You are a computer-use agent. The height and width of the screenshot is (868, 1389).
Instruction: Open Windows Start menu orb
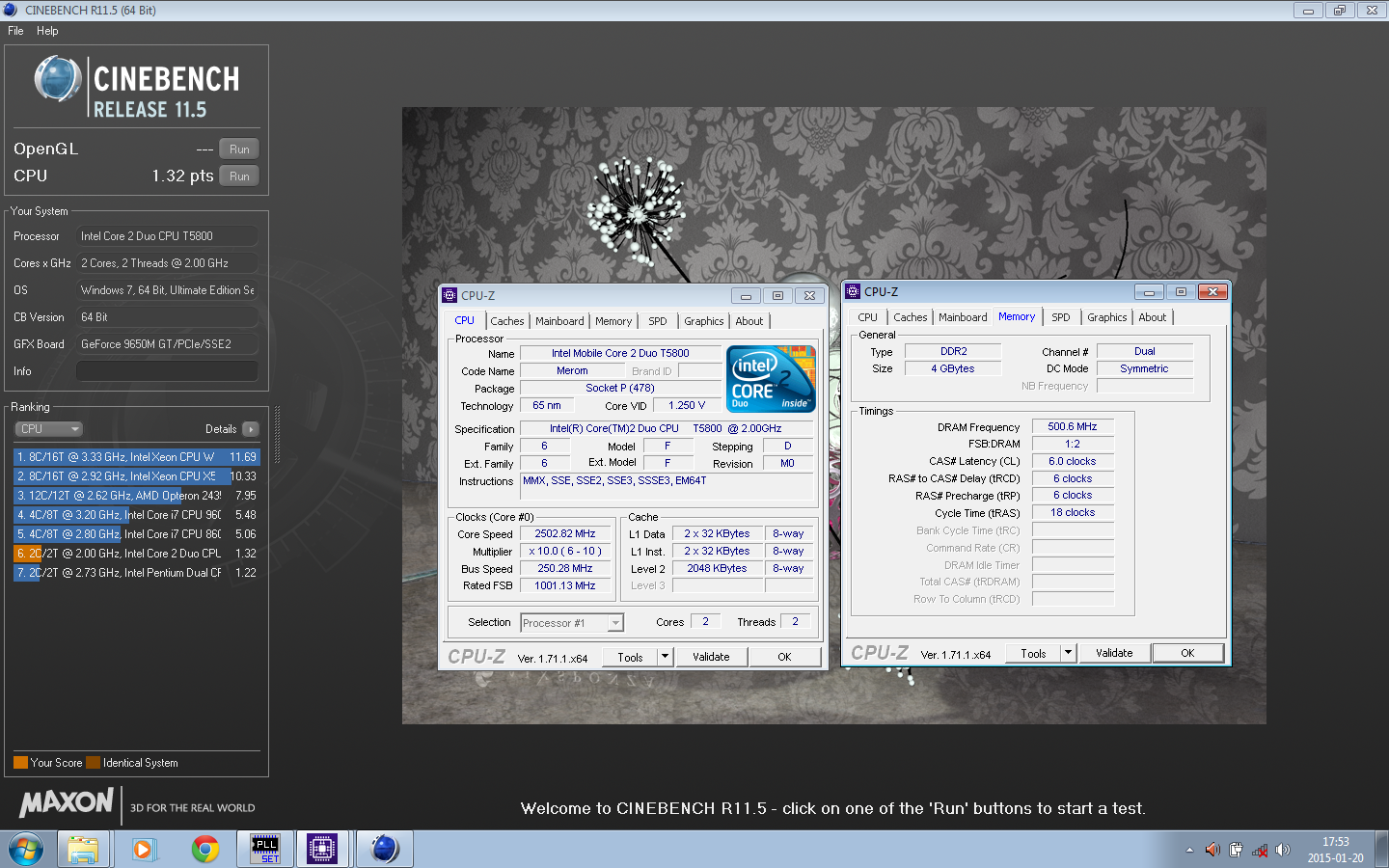[25, 849]
